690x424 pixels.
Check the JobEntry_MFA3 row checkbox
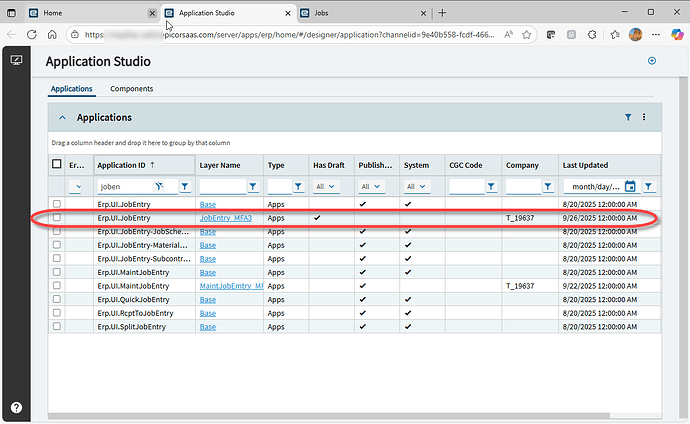(57, 217)
